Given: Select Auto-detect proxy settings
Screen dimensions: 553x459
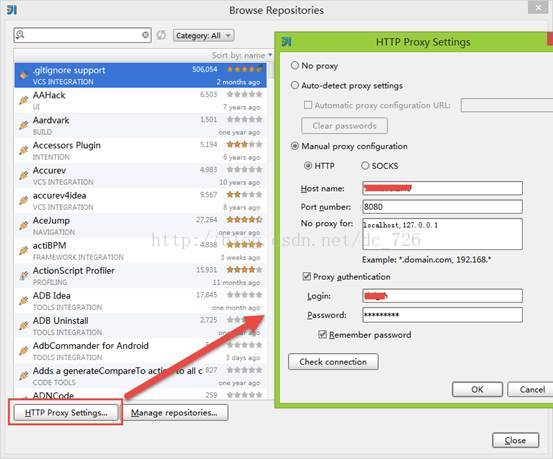Looking at the screenshot, I should pos(295,85).
